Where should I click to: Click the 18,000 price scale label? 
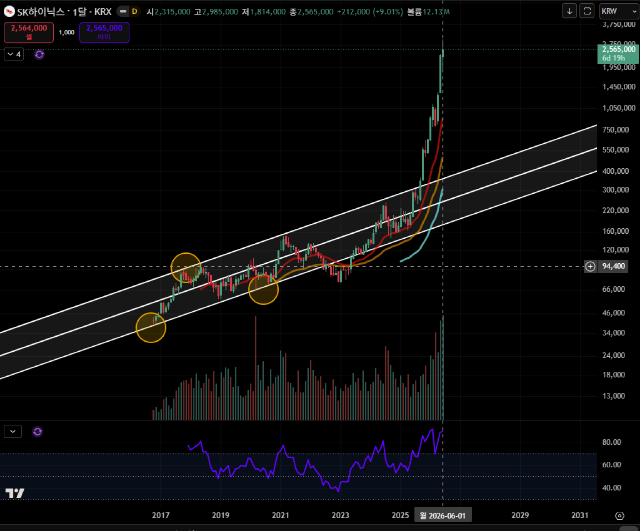tap(613, 375)
